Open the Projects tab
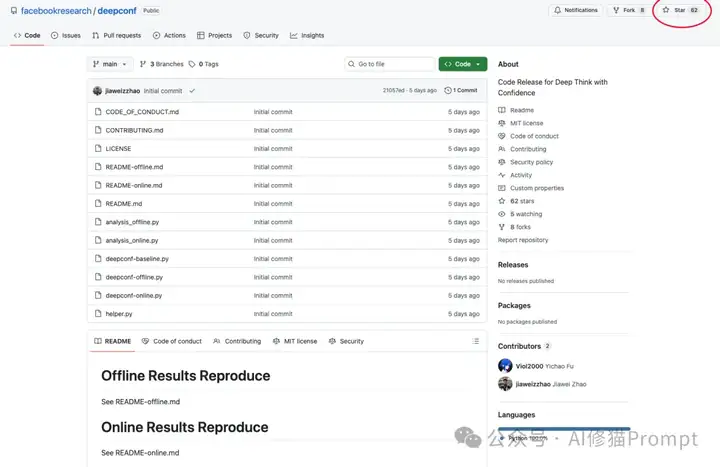The width and height of the screenshot is (720, 467). click(214, 35)
